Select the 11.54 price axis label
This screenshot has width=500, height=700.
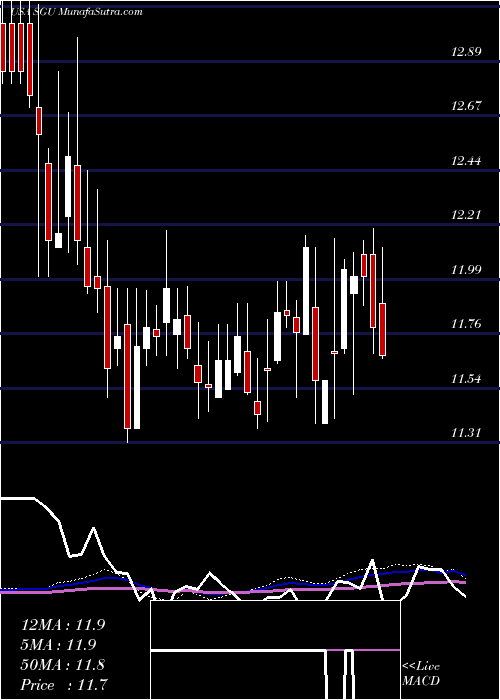coord(466,379)
